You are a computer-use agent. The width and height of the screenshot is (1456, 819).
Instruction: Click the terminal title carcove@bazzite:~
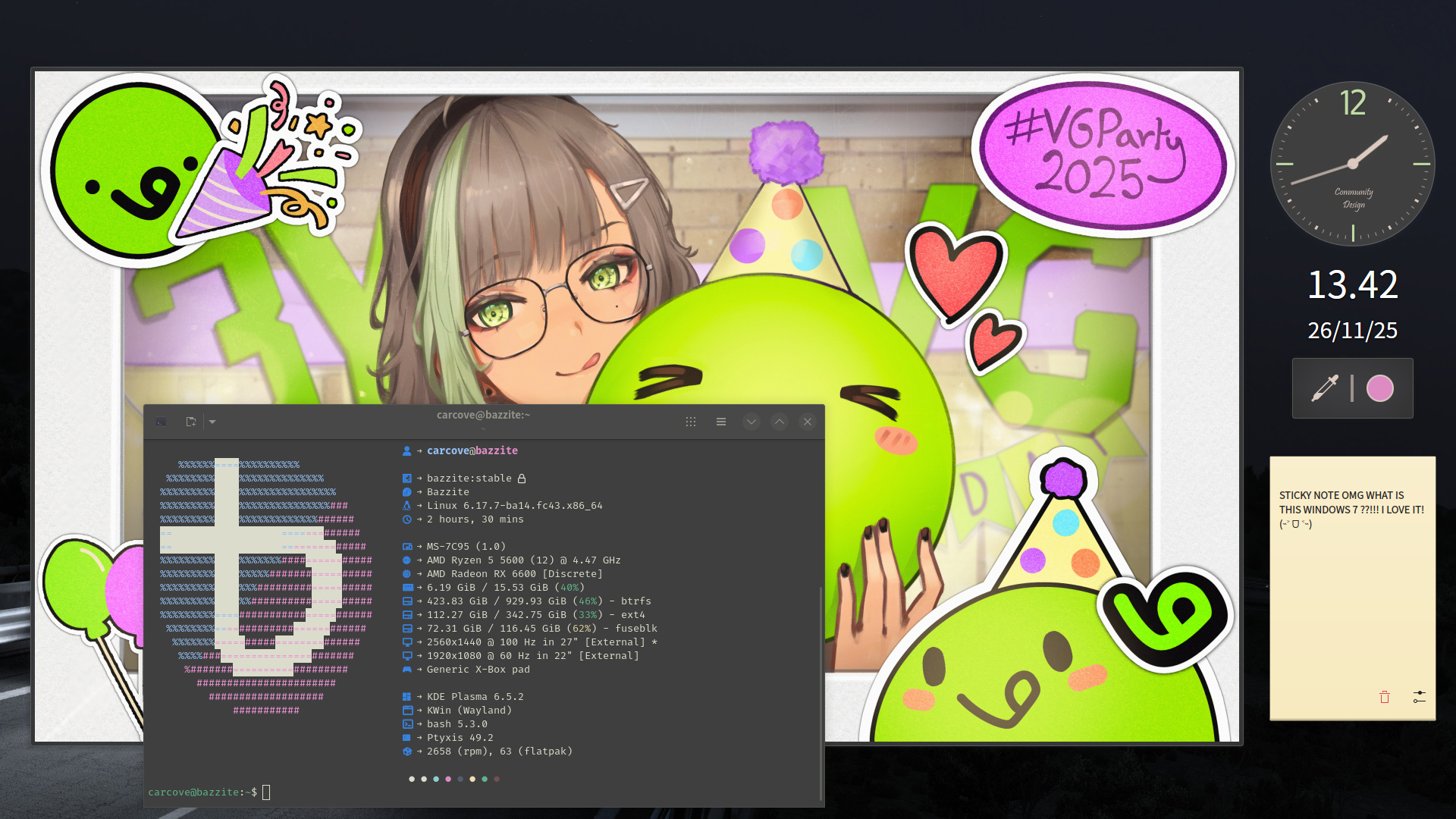click(483, 415)
